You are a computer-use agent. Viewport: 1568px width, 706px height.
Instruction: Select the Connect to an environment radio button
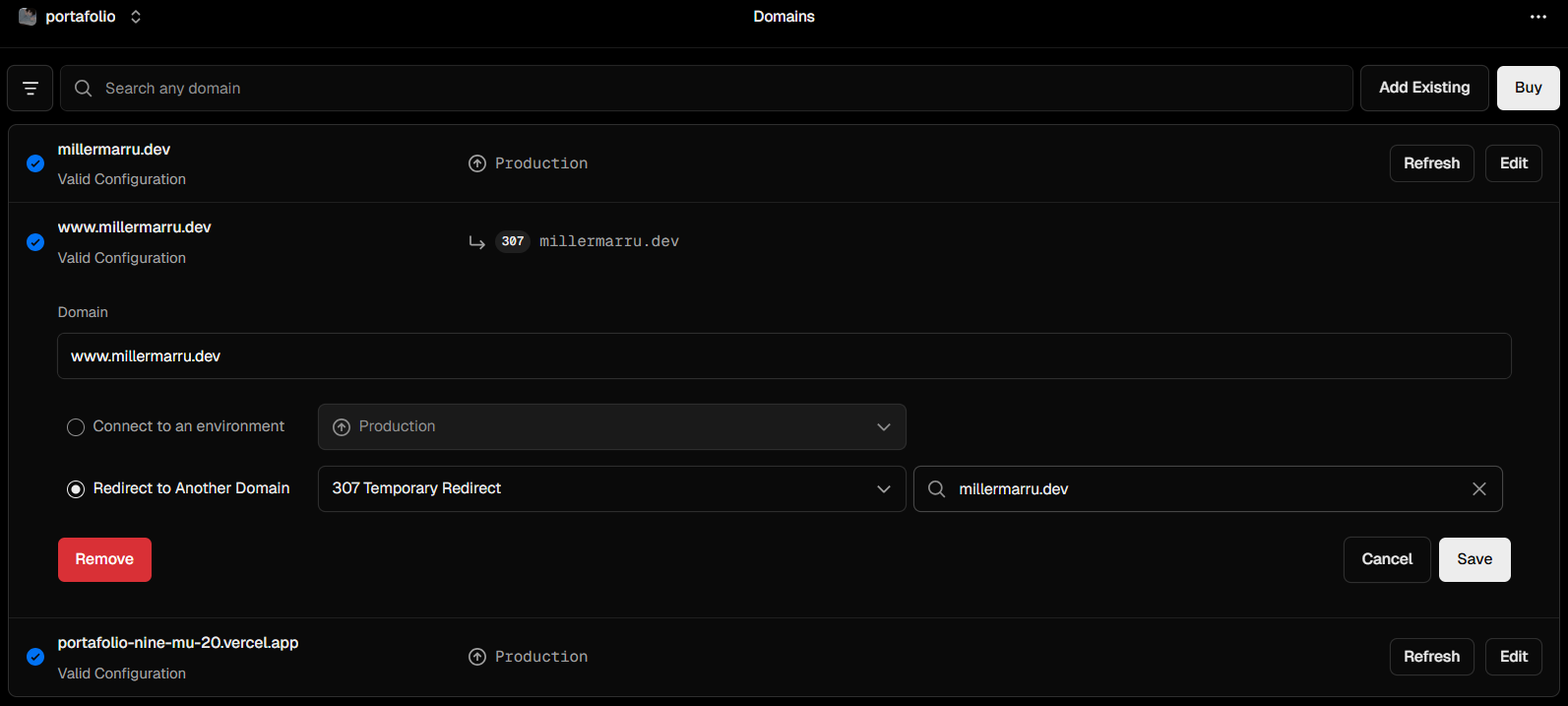point(76,427)
